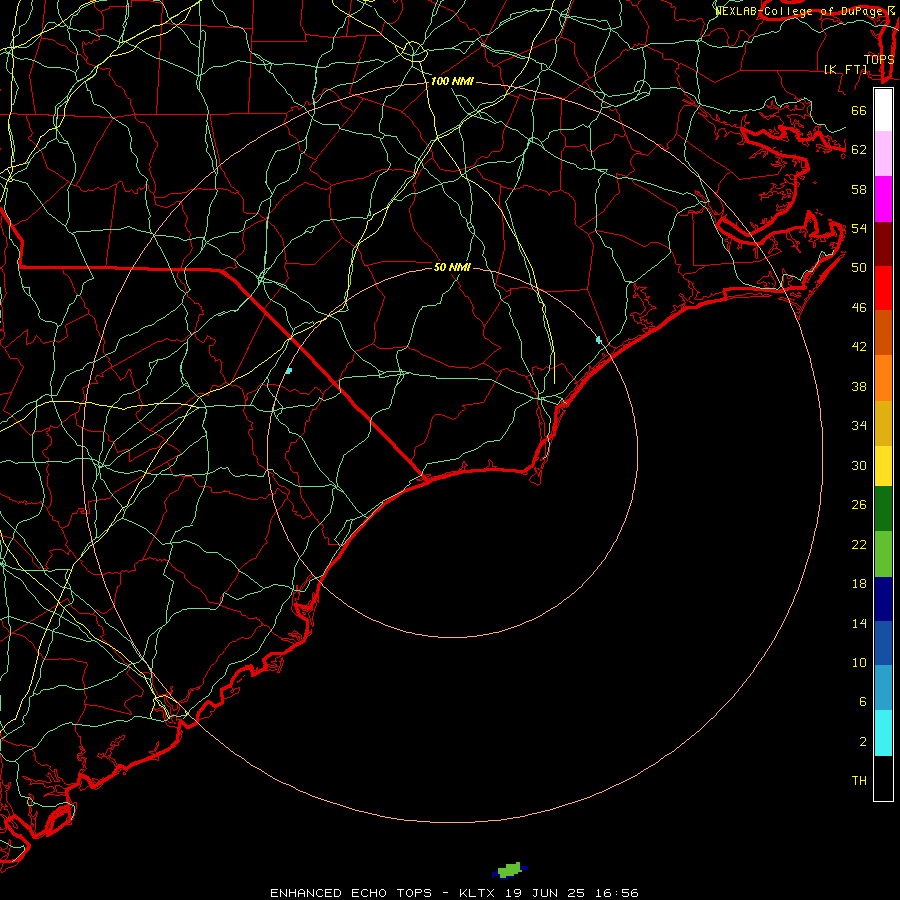The image size is (900, 900).
Task: Click the white swatch in the tops legend
Action: 883,110
